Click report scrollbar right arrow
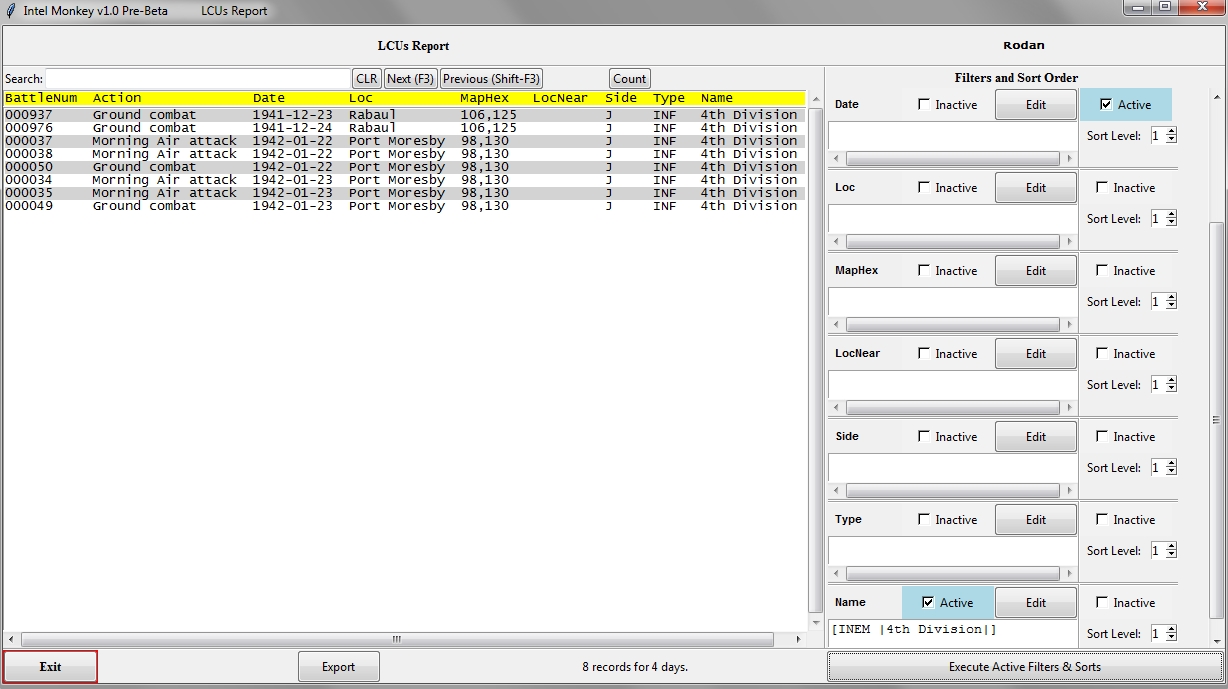This screenshot has height=689, width=1228. [x=799, y=639]
